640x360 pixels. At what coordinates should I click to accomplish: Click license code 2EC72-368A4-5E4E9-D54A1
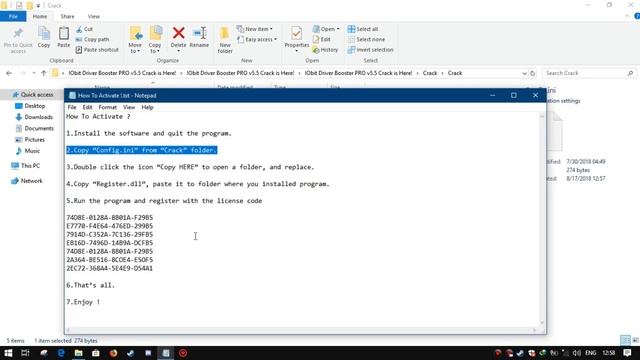tap(109, 268)
